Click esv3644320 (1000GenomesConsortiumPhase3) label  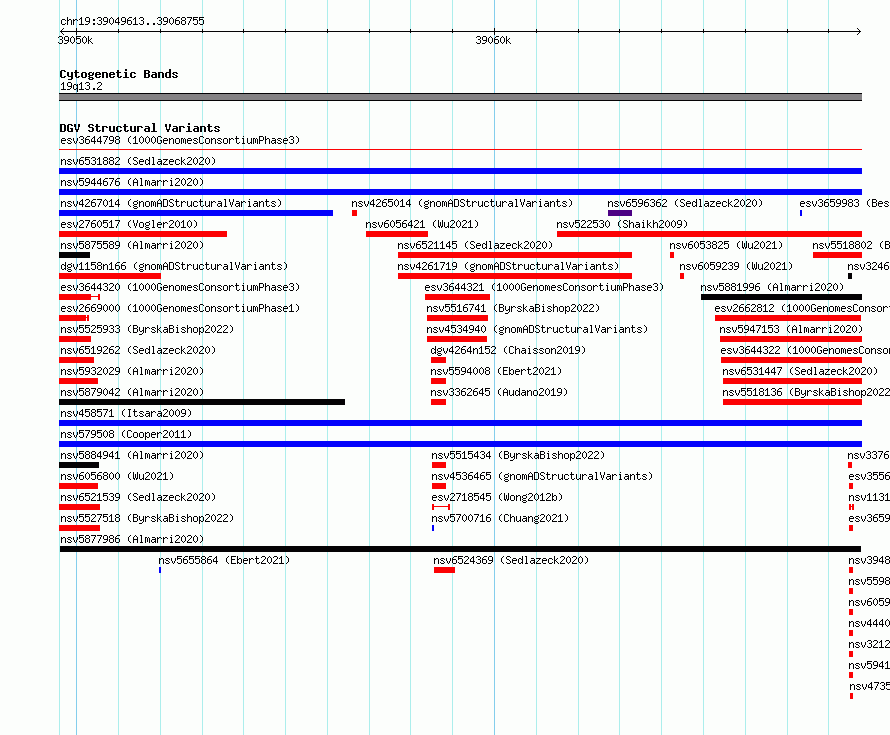pos(180,287)
